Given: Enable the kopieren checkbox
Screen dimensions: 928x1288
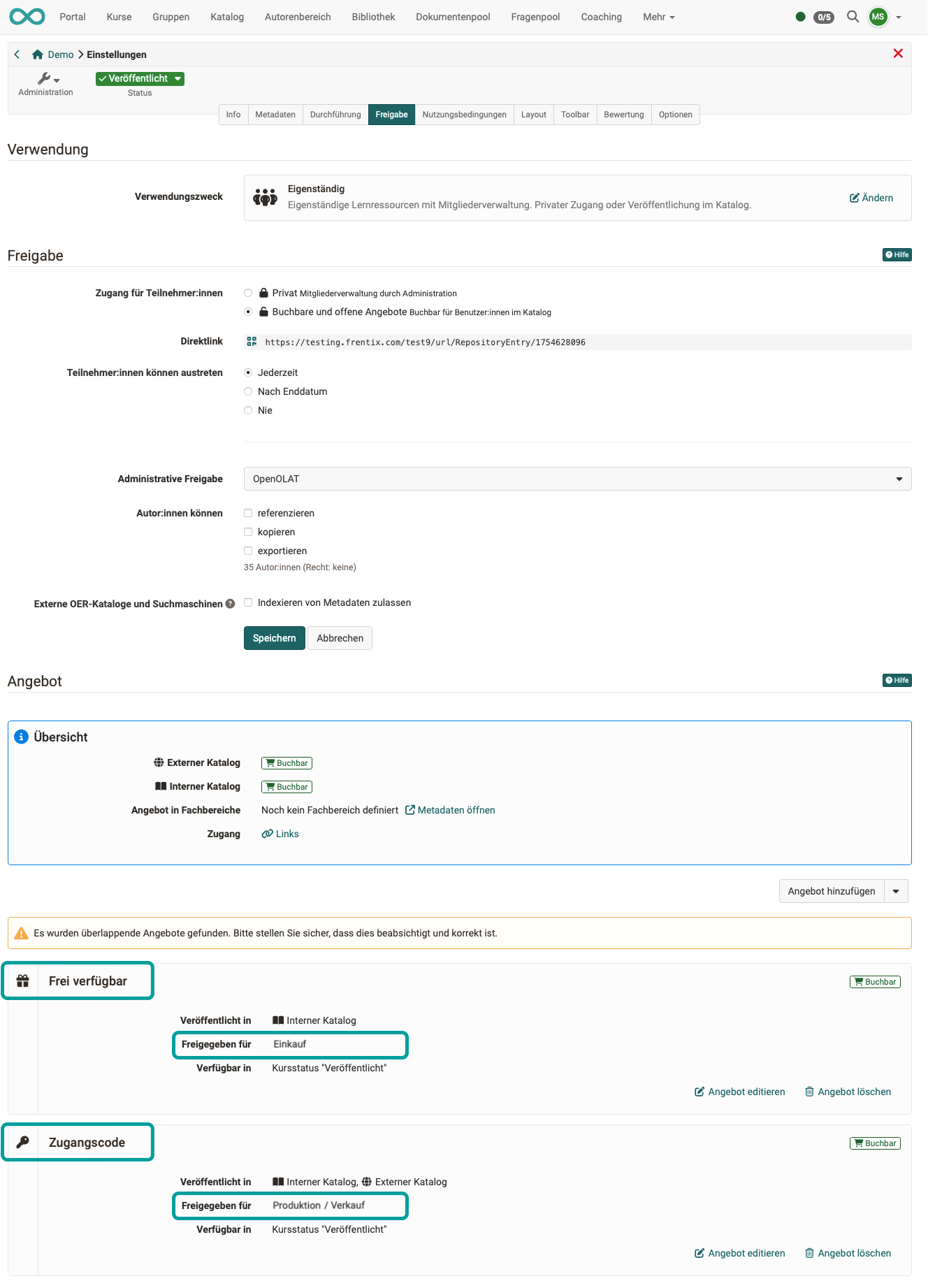Looking at the screenshot, I should point(248,533).
